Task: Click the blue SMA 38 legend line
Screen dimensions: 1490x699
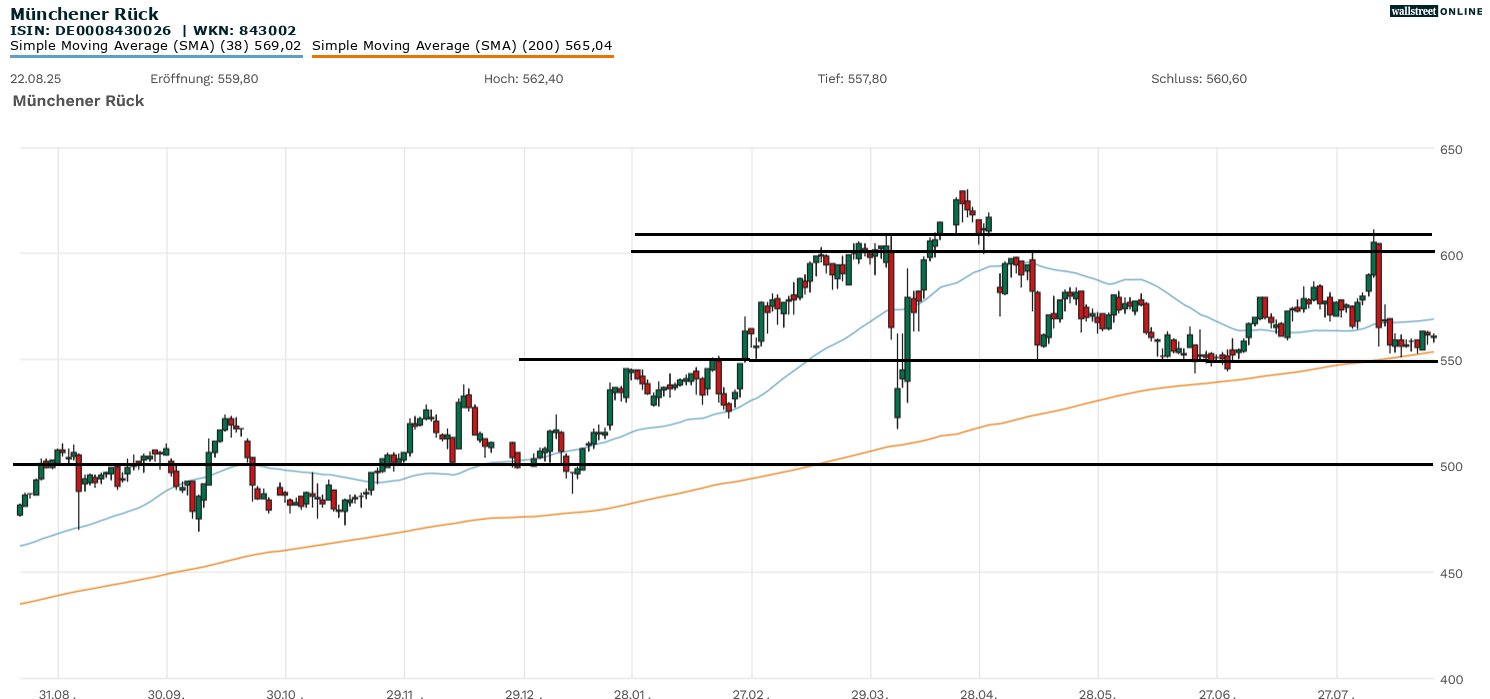Action: click(x=156, y=57)
